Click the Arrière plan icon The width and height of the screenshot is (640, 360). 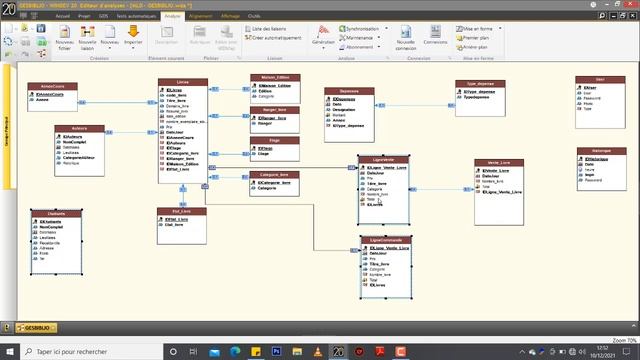tap(459, 47)
